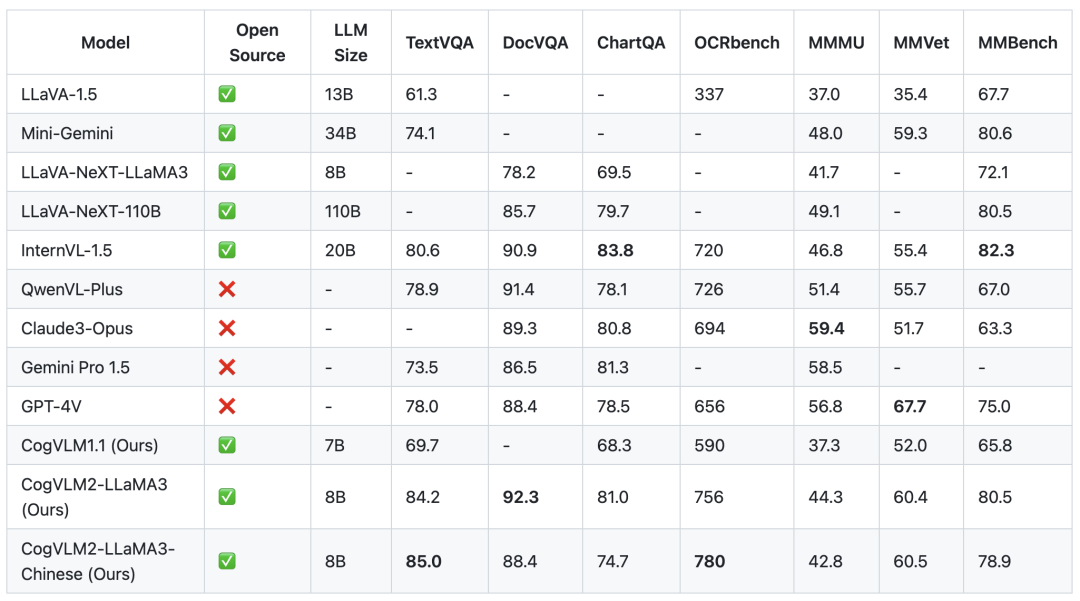Select the bold 780 OCRbench score
Image resolution: width=1080 pixels, height=601 pixels.
point(710,561)
